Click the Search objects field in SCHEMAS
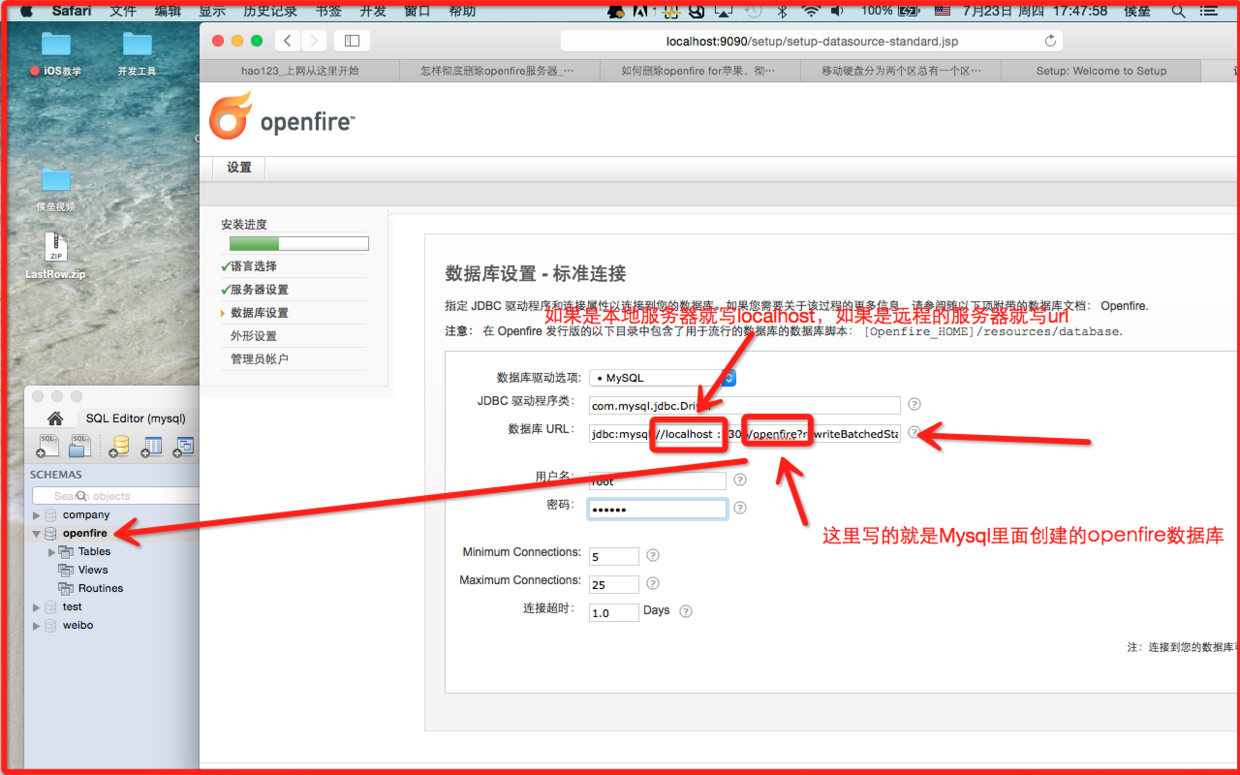1240x775 pixels. pyautogui.click(x=115, y=496)
